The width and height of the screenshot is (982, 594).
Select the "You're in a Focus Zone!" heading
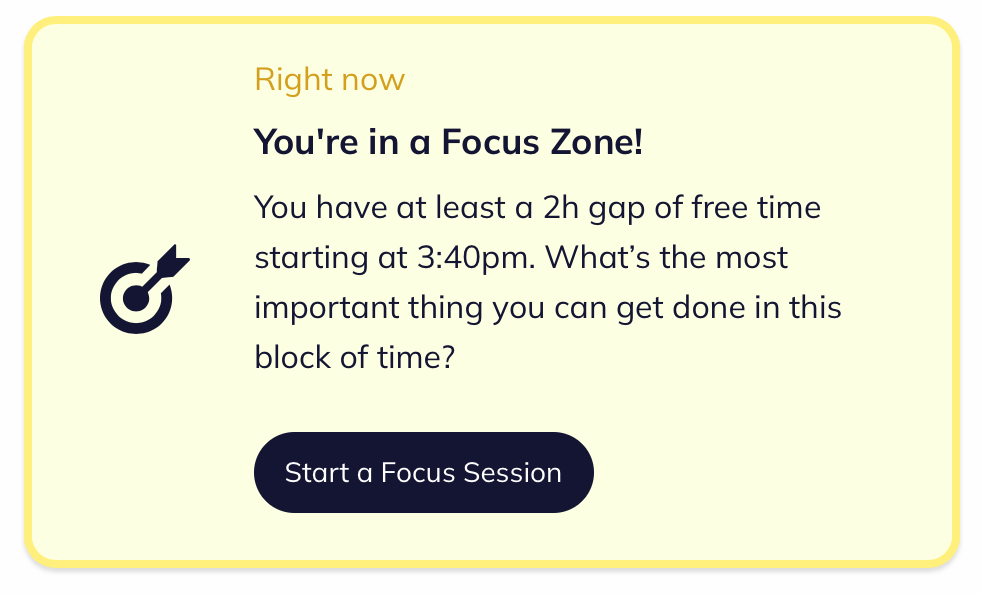click(x=448, y=142)
